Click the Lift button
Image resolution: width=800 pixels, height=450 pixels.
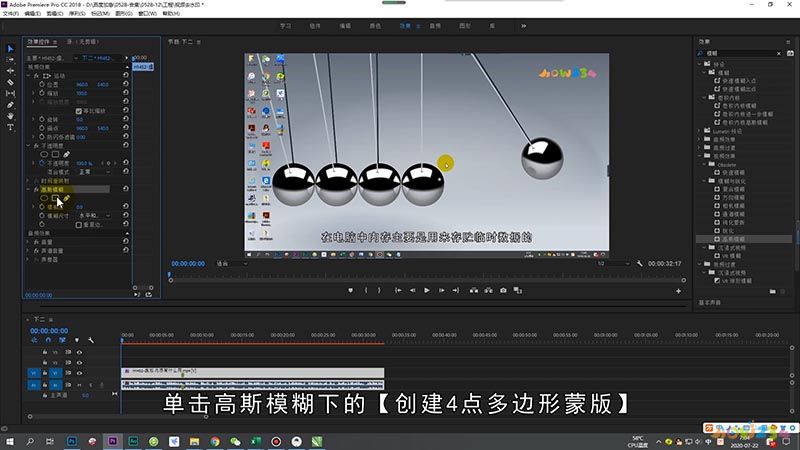tap(474, 290)
